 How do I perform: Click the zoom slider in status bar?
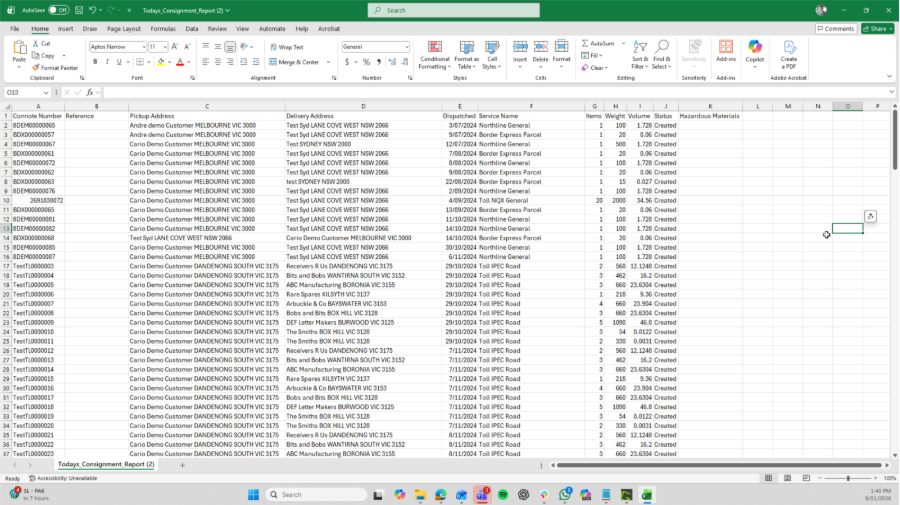[848, 478]
